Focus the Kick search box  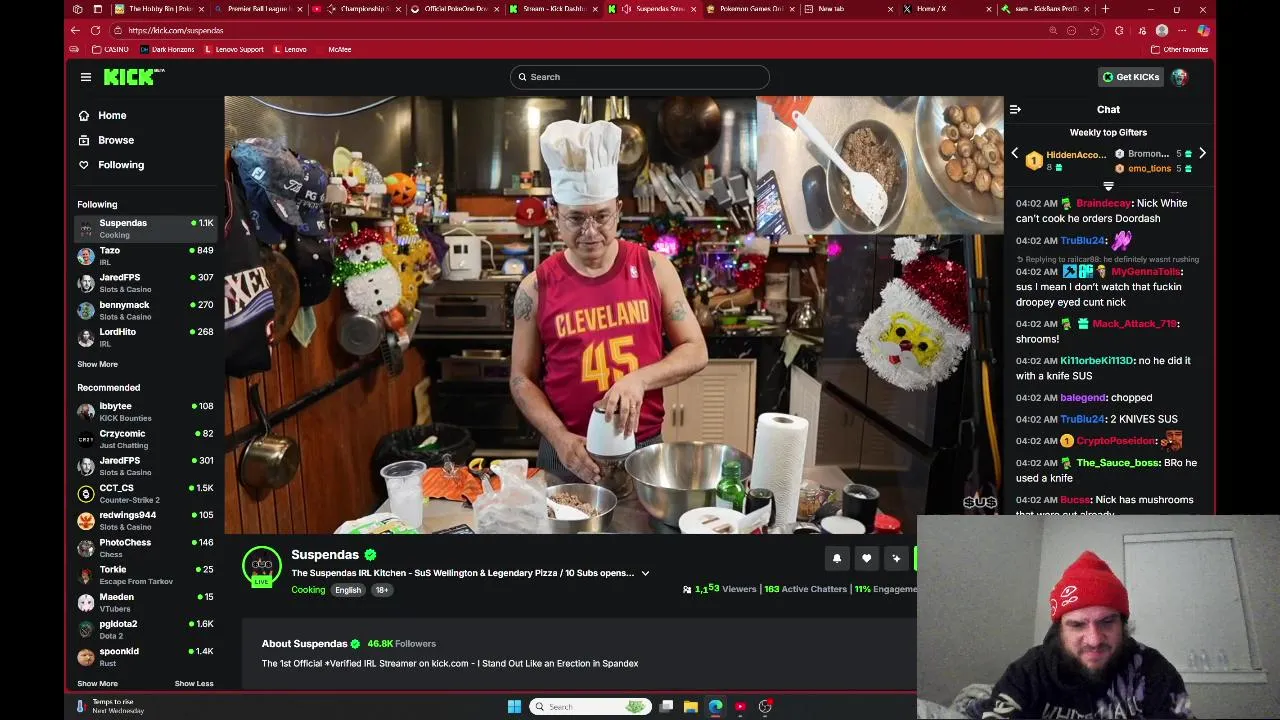pos(639,77)
